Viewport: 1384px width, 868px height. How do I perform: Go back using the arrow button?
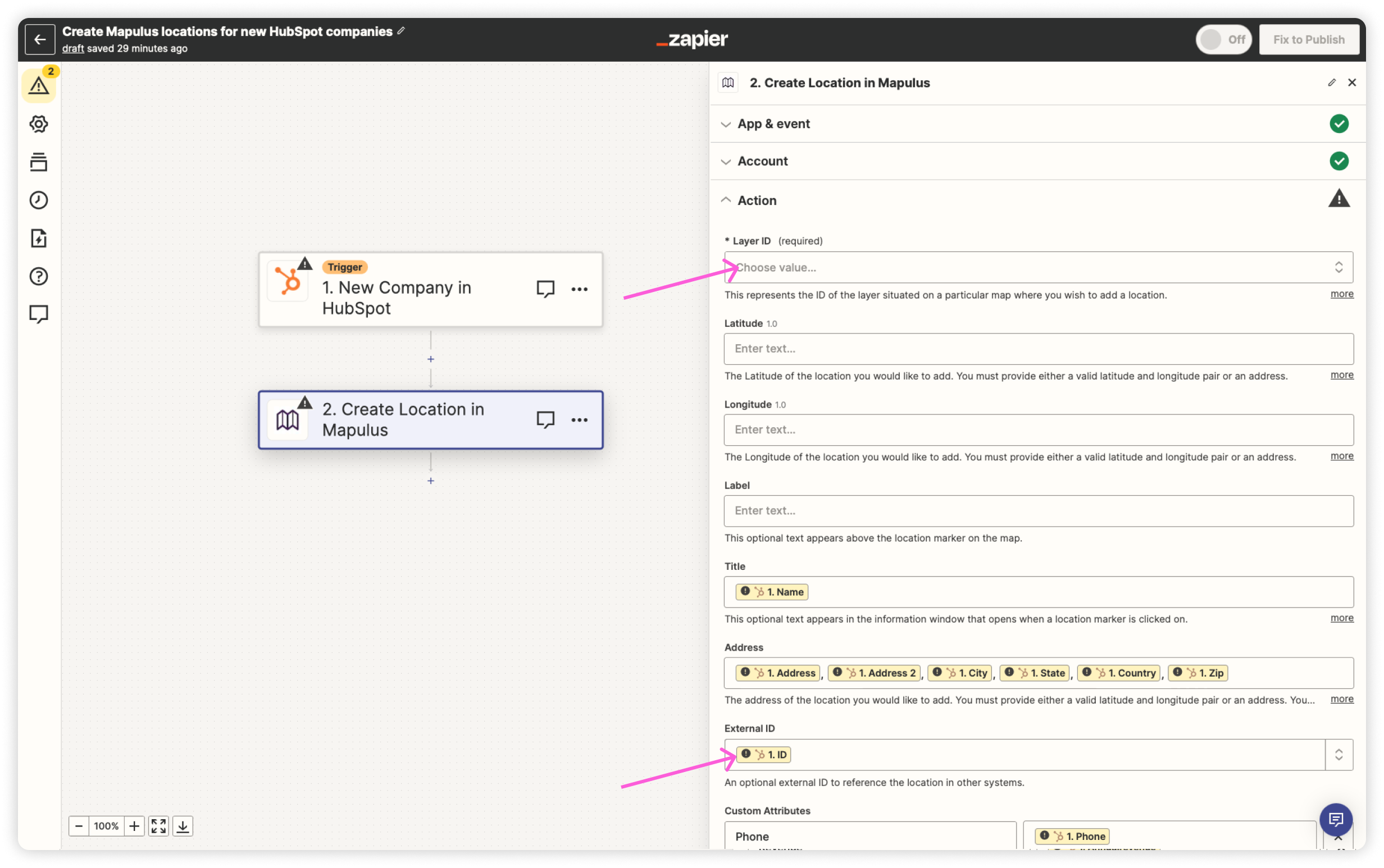click(40, 39)
